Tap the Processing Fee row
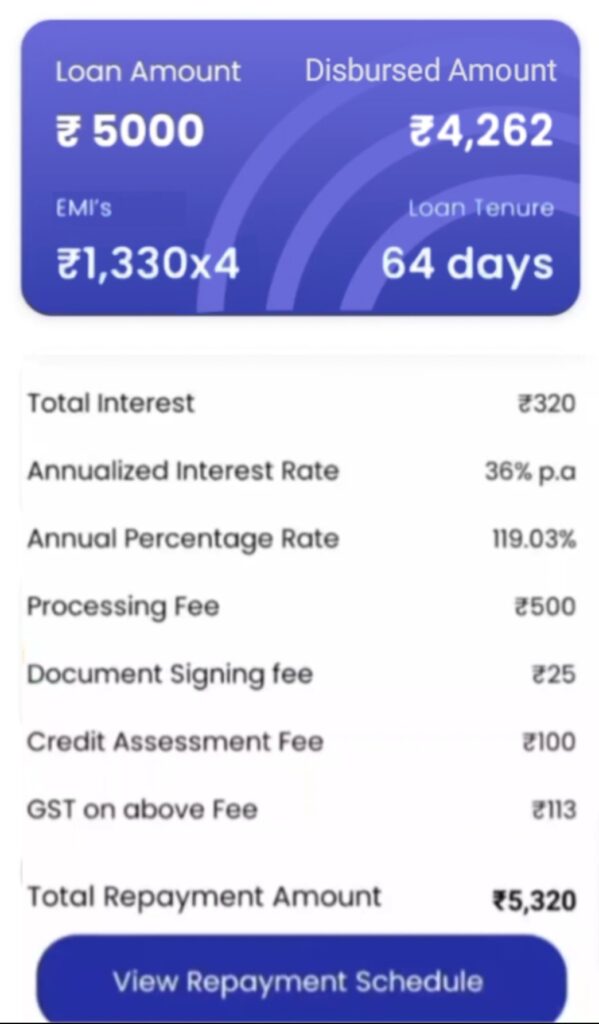The width and height of the screenshot is (599, 1024). pos(300,606)
